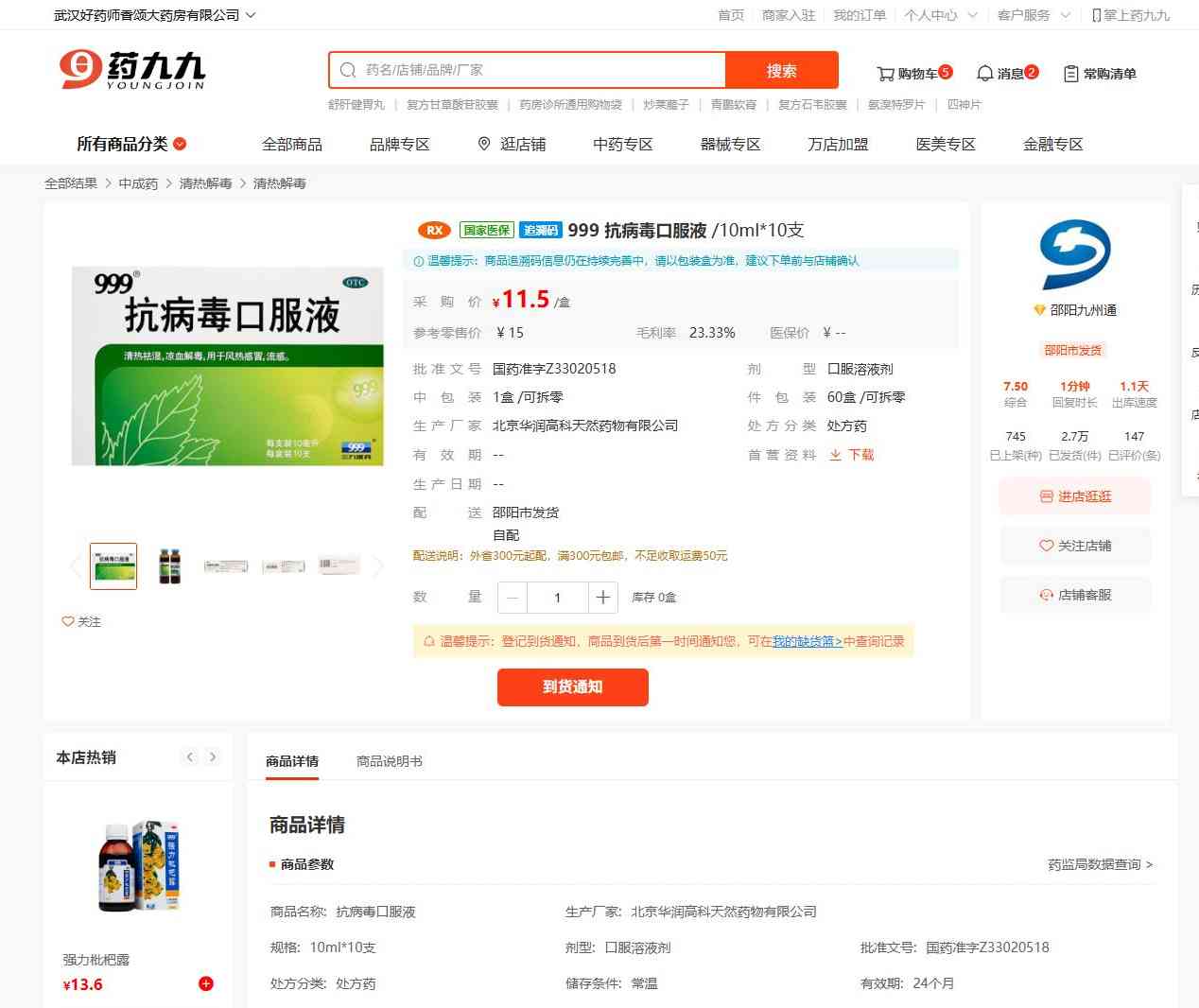Viewport: 1199px width, 1008px height.
Task: Click the orange 搜索 search button
Action: coord(781,71)
